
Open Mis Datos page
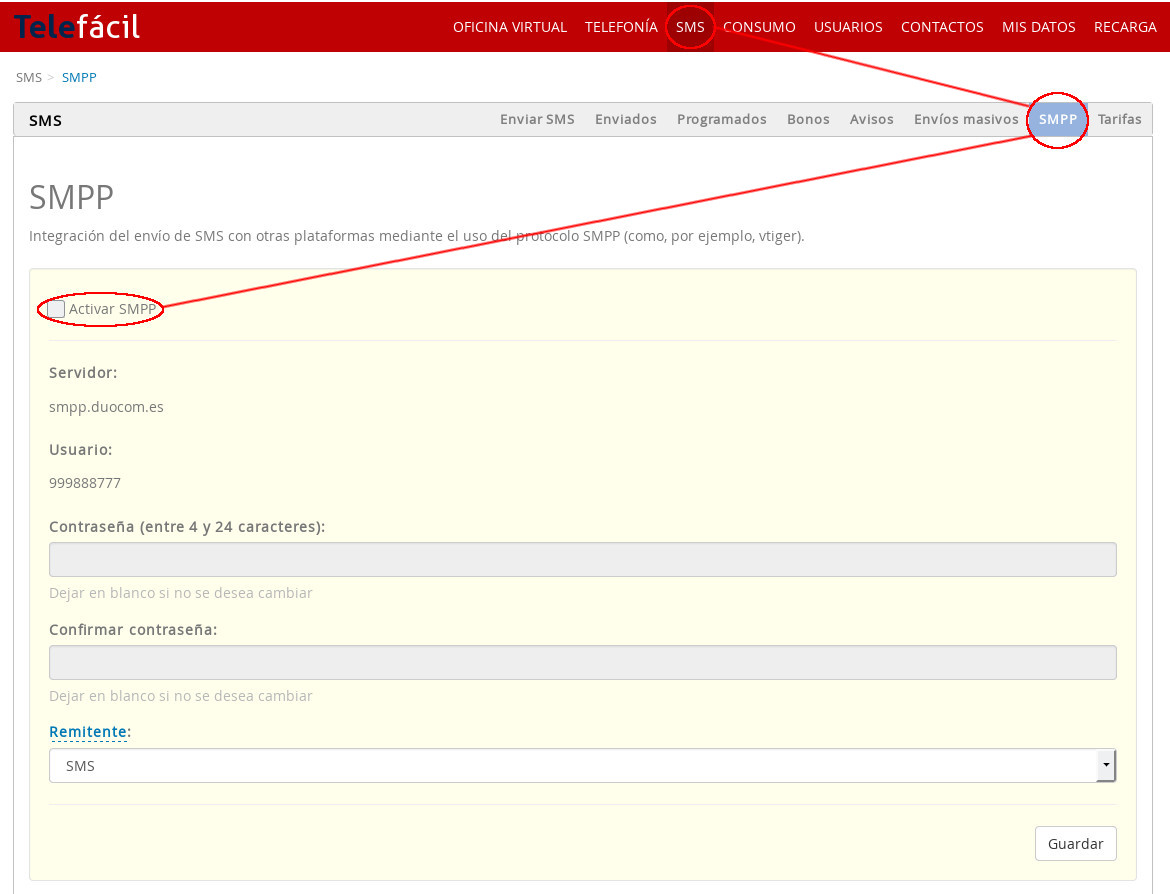pyautogui.click(x=1038, y=27)
